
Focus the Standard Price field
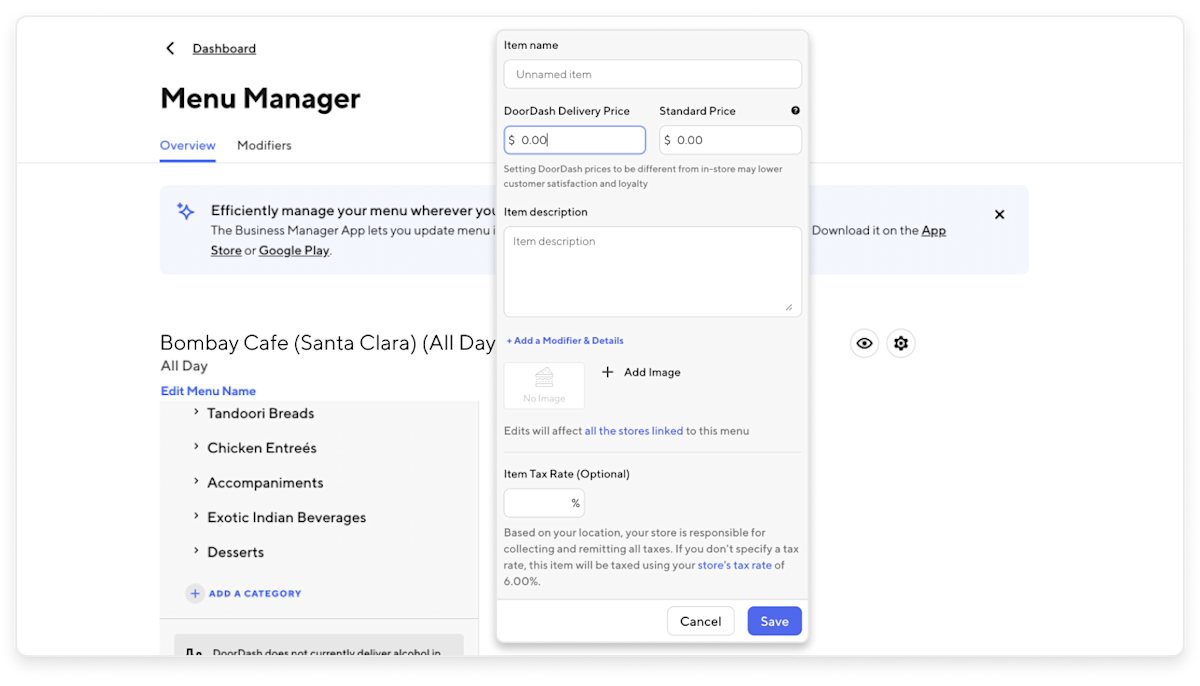[730, 140]
